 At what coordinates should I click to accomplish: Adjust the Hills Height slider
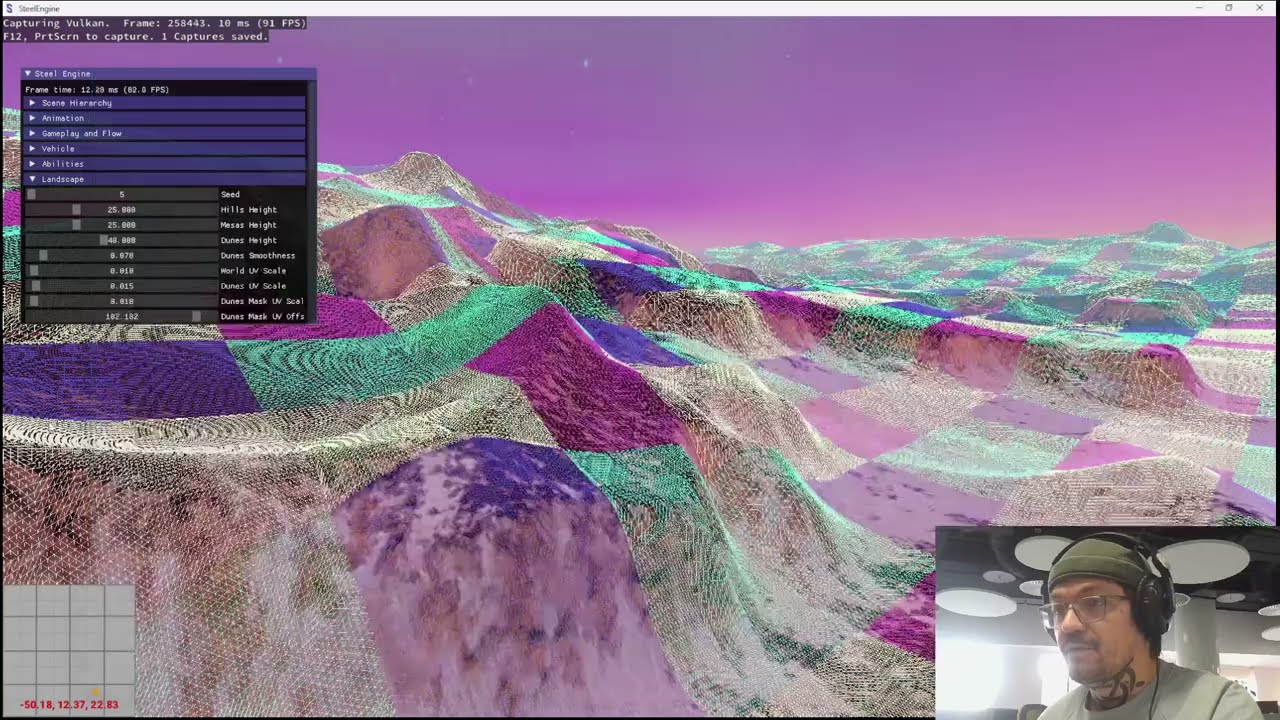click(x=121, y=210)
